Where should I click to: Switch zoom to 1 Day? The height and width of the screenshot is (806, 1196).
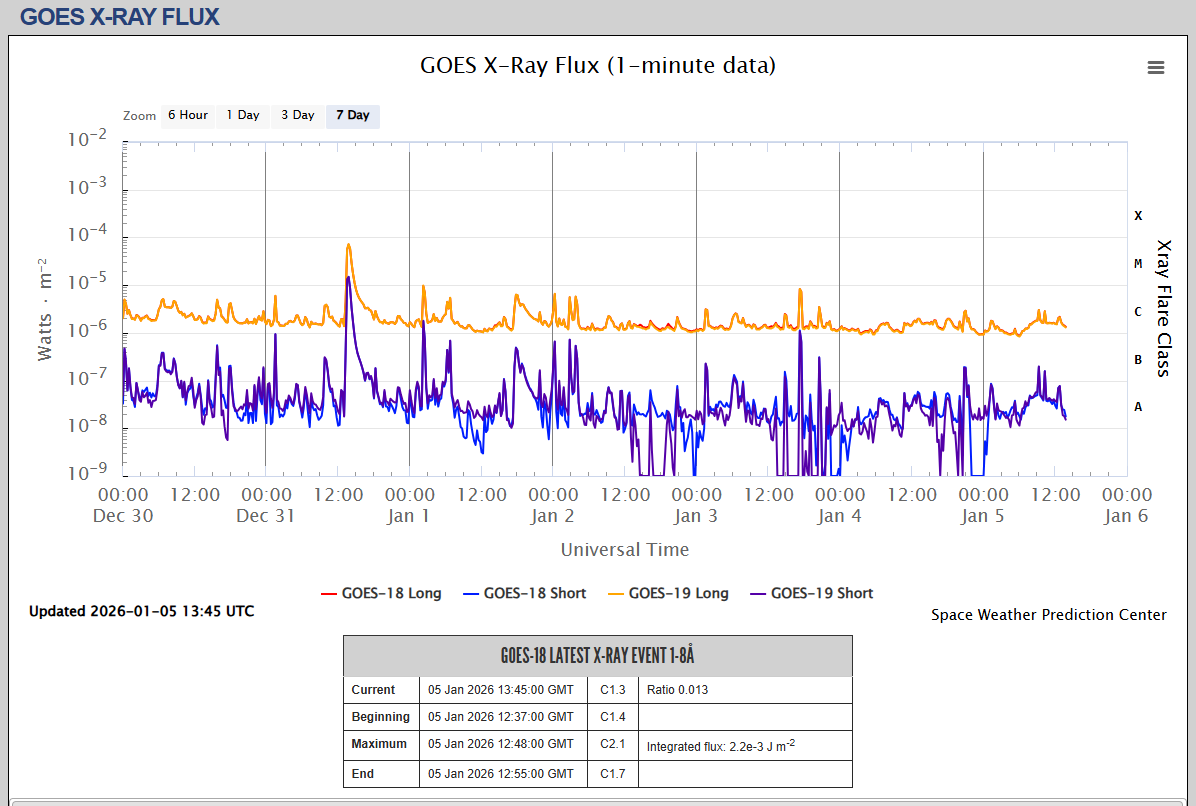click(x=242, y=115)
